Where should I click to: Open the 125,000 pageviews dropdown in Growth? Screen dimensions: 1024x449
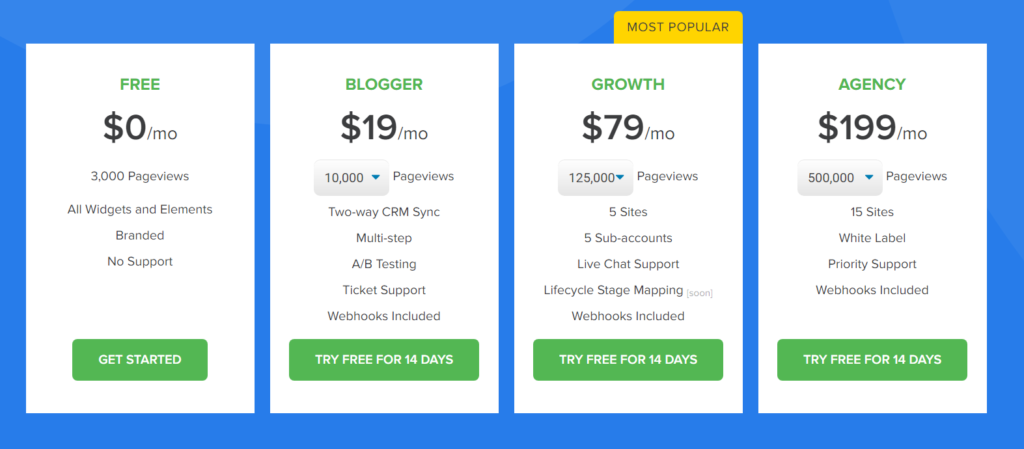596,178
